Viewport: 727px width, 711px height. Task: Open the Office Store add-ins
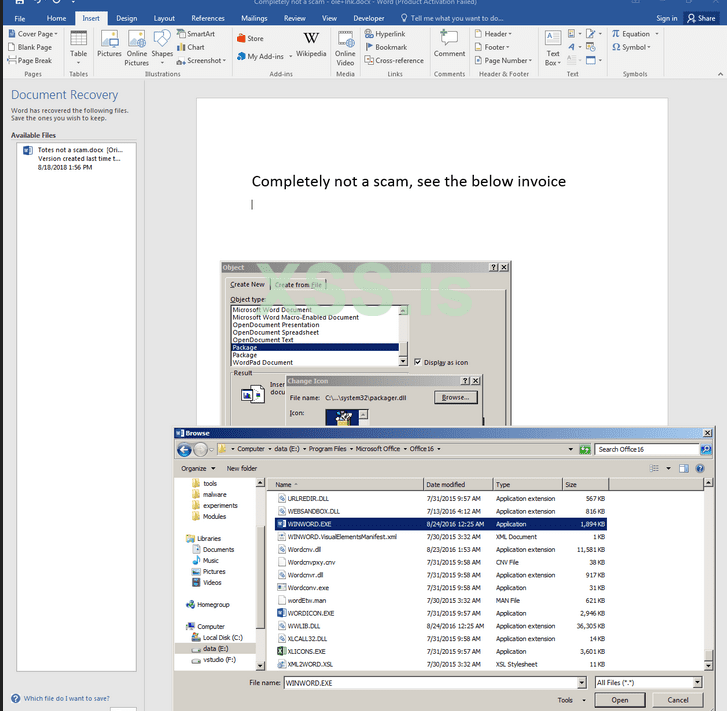[250, 38]
